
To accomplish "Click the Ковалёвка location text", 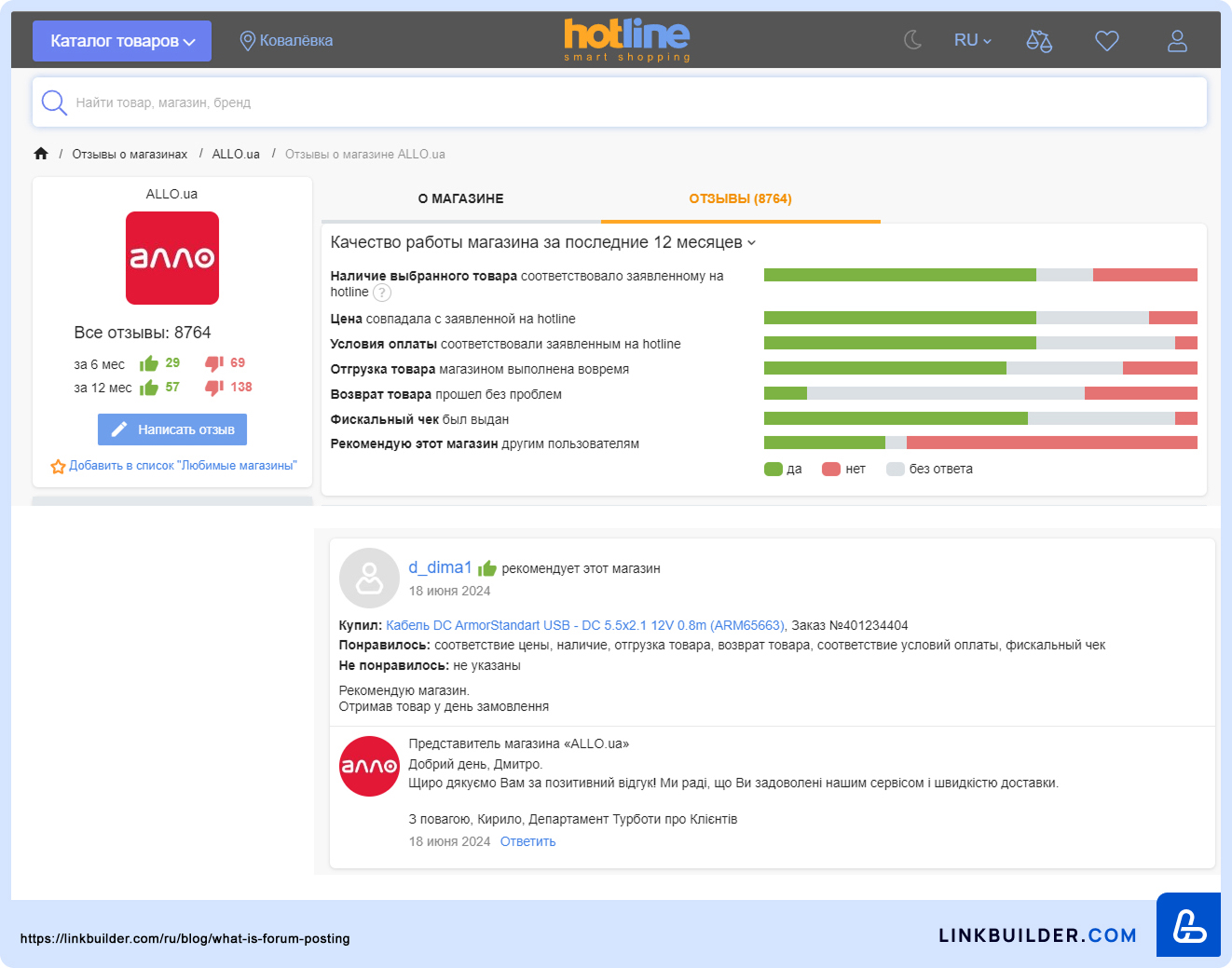I will (x=296, y=41).
